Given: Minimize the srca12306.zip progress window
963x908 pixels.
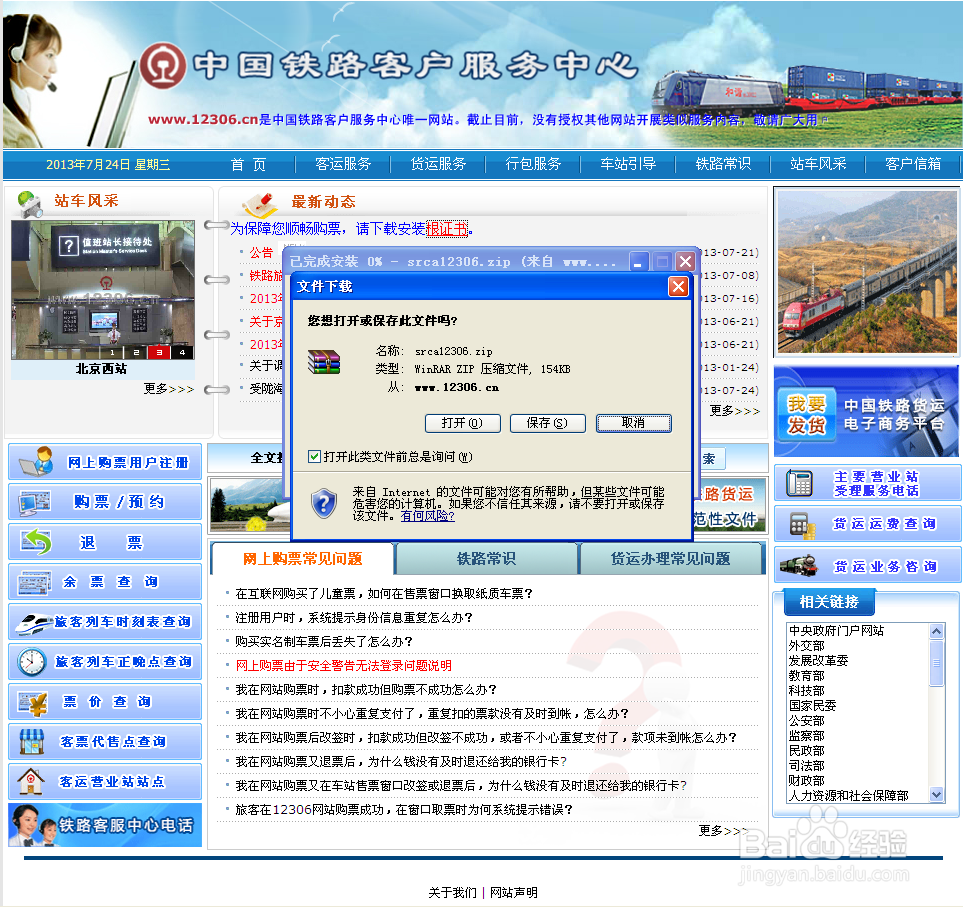Looking at the screenshot, I should click(x=639, y=262).
